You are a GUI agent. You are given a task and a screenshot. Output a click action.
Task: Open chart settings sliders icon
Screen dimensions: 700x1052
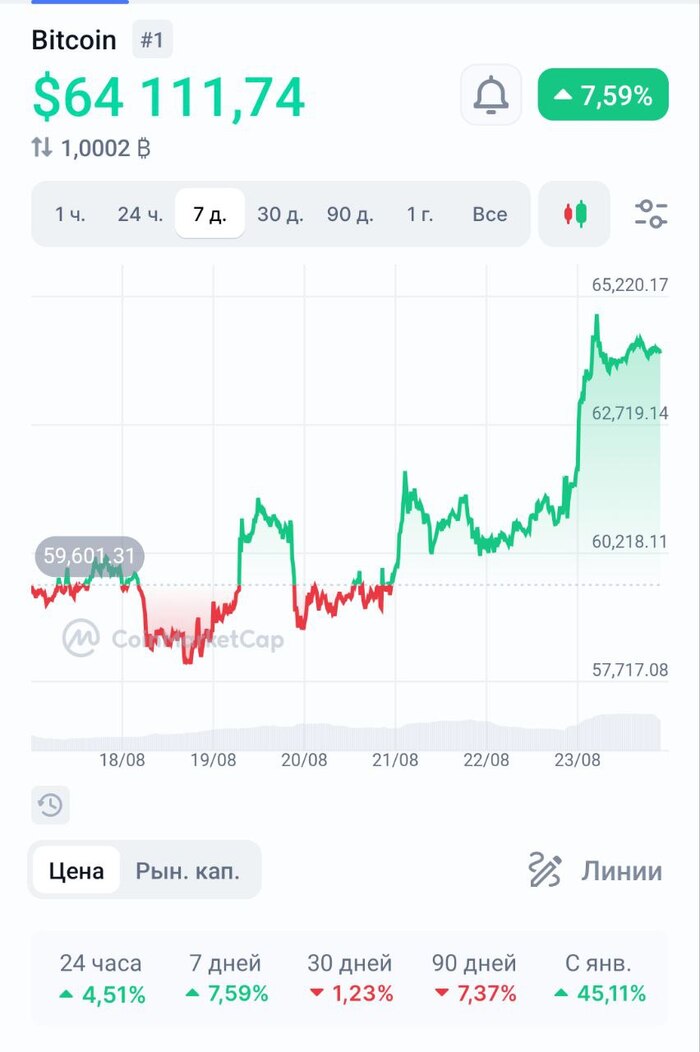(651, 213)
